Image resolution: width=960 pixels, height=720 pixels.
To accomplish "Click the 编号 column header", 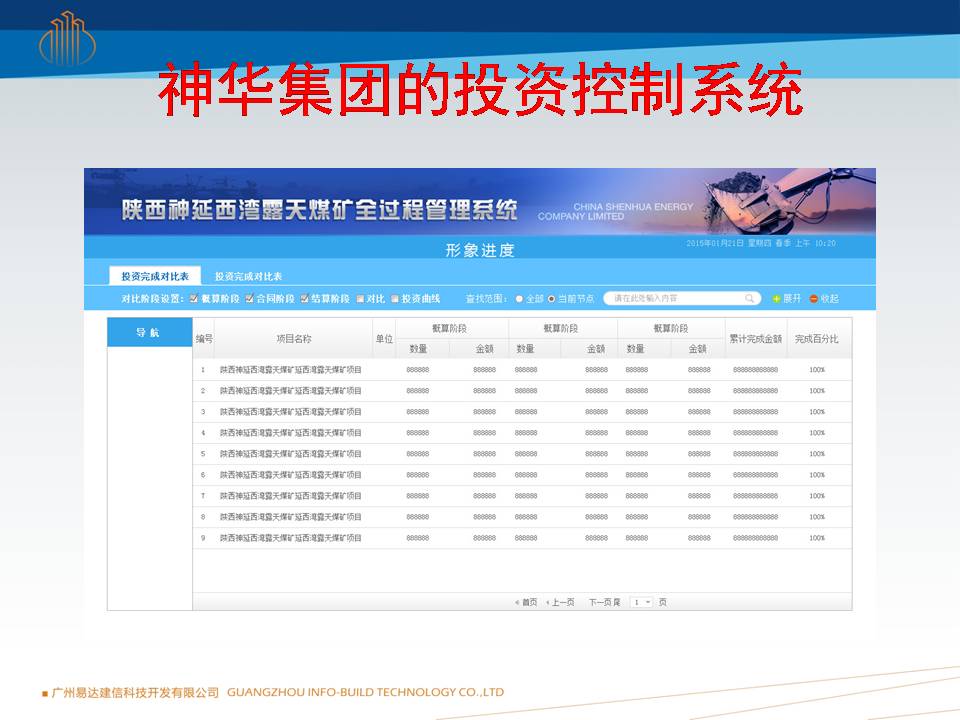I will tap(204, 339).
